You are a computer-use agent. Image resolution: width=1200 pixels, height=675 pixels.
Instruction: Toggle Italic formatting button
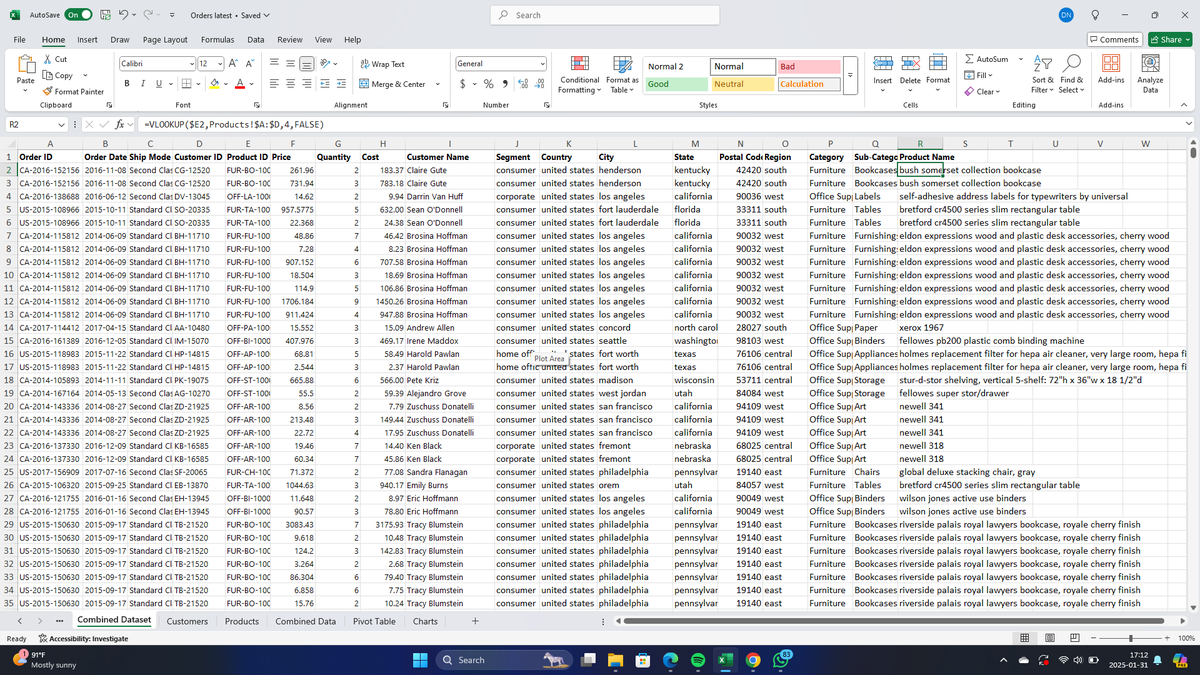click(142, 84)
